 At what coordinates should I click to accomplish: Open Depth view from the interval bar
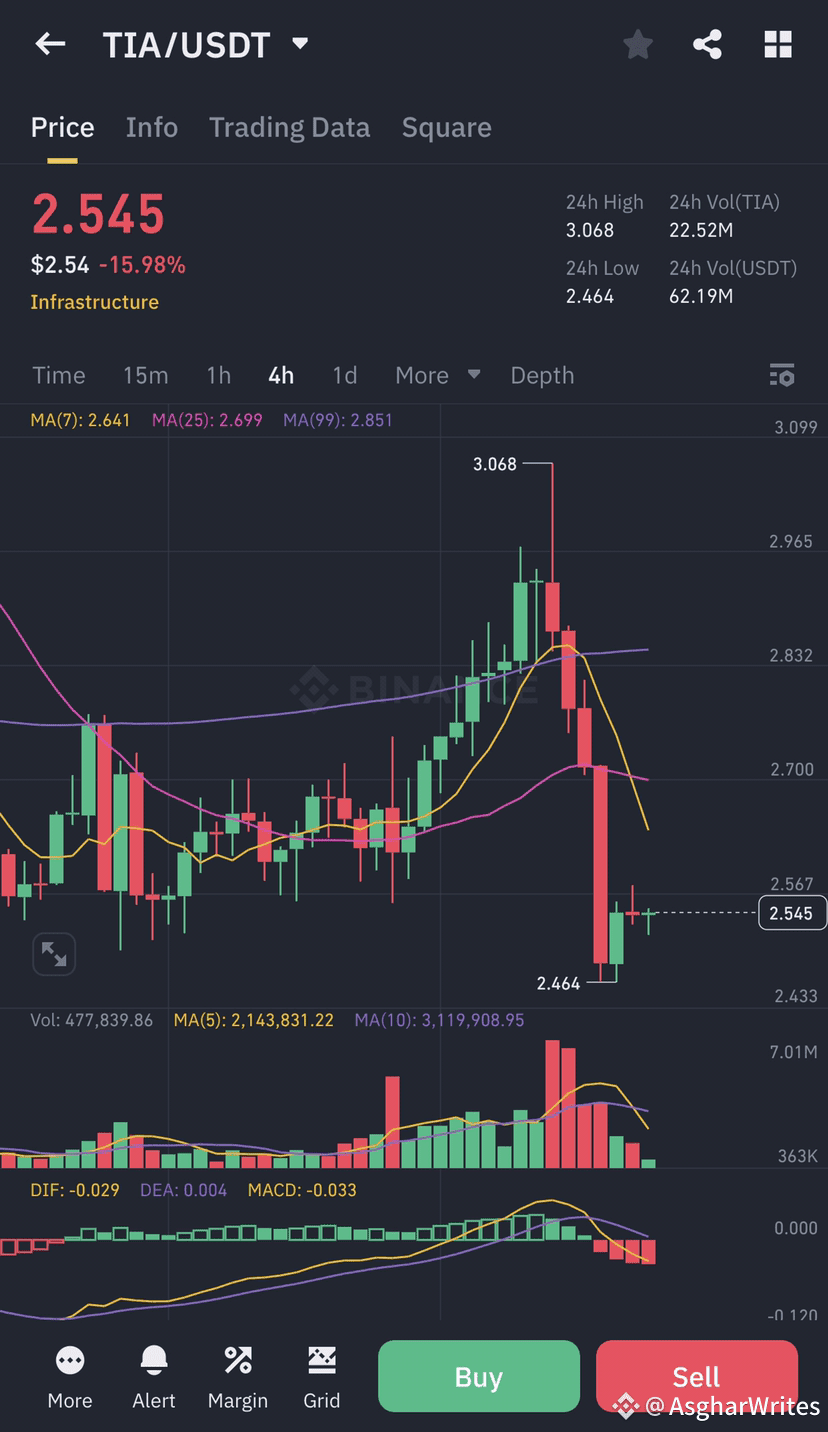click(x=542, y=375)
